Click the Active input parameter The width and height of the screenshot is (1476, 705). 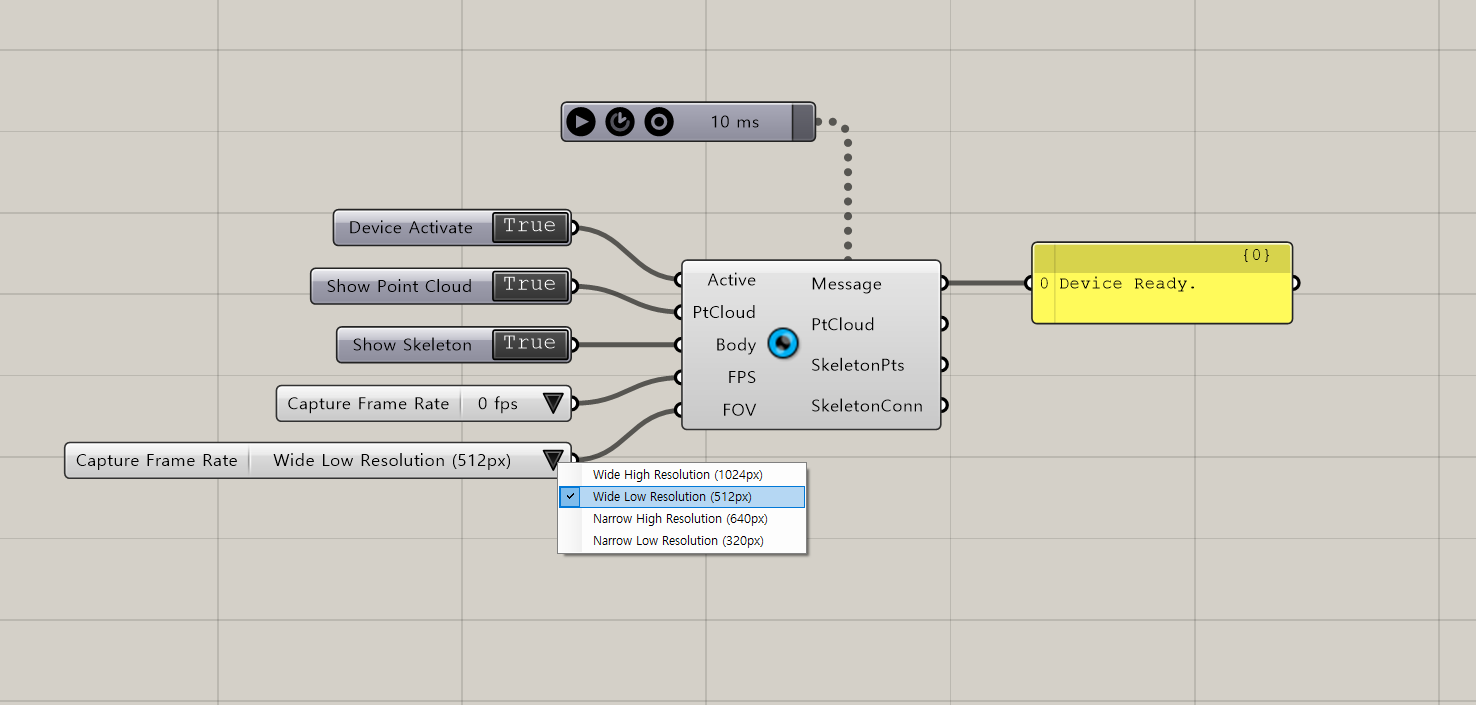pos(731,280)
